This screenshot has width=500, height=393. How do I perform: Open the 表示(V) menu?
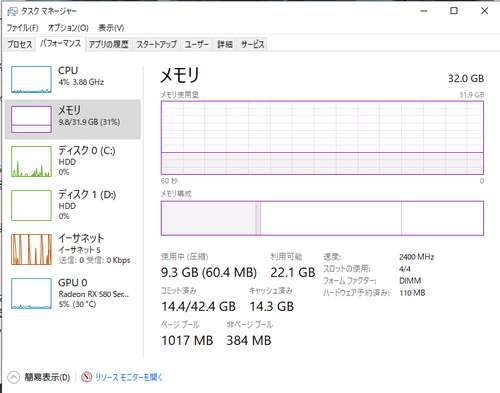(111, 28)
